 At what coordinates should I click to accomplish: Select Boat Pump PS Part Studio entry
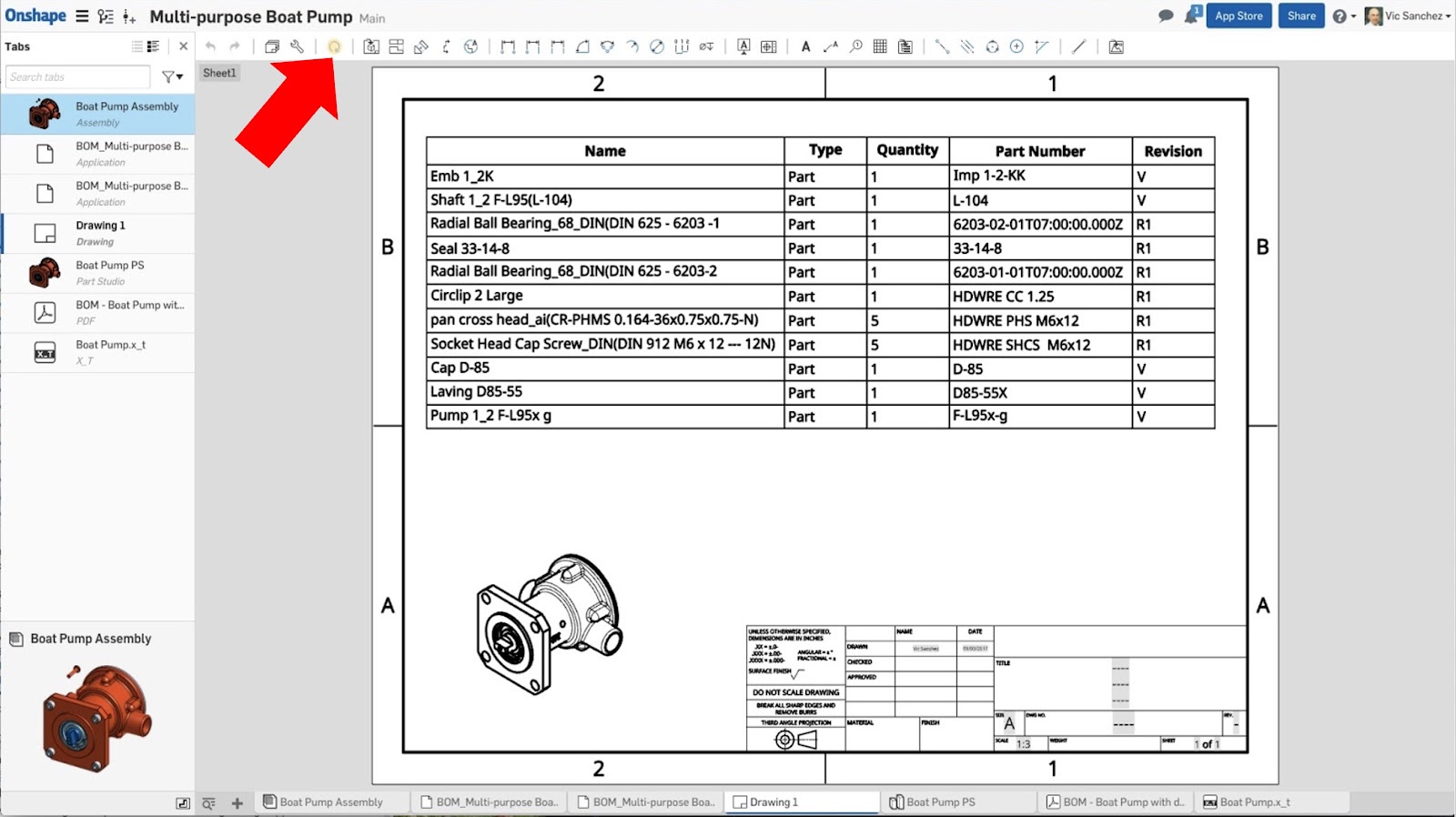97,273
